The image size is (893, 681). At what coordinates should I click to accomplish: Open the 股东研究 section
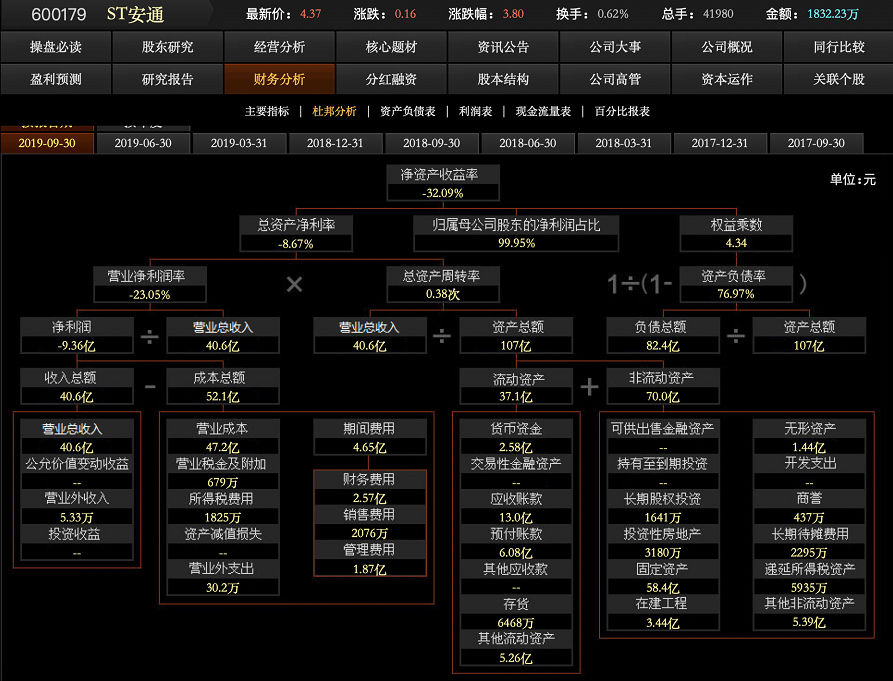pyautogui.click(x=168, y=47)
